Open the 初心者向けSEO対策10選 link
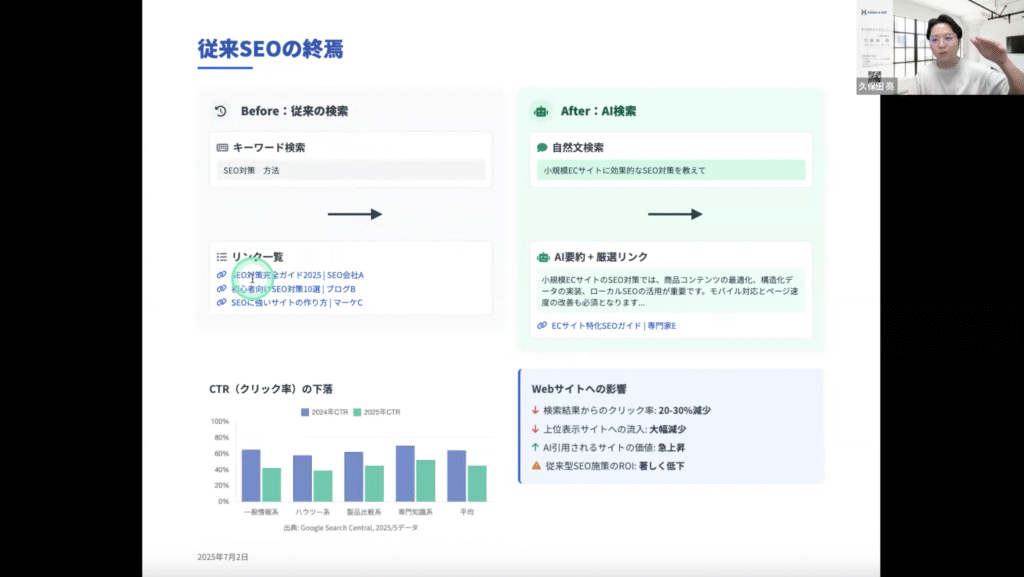The image size is (1024, 577). [292, 289]
